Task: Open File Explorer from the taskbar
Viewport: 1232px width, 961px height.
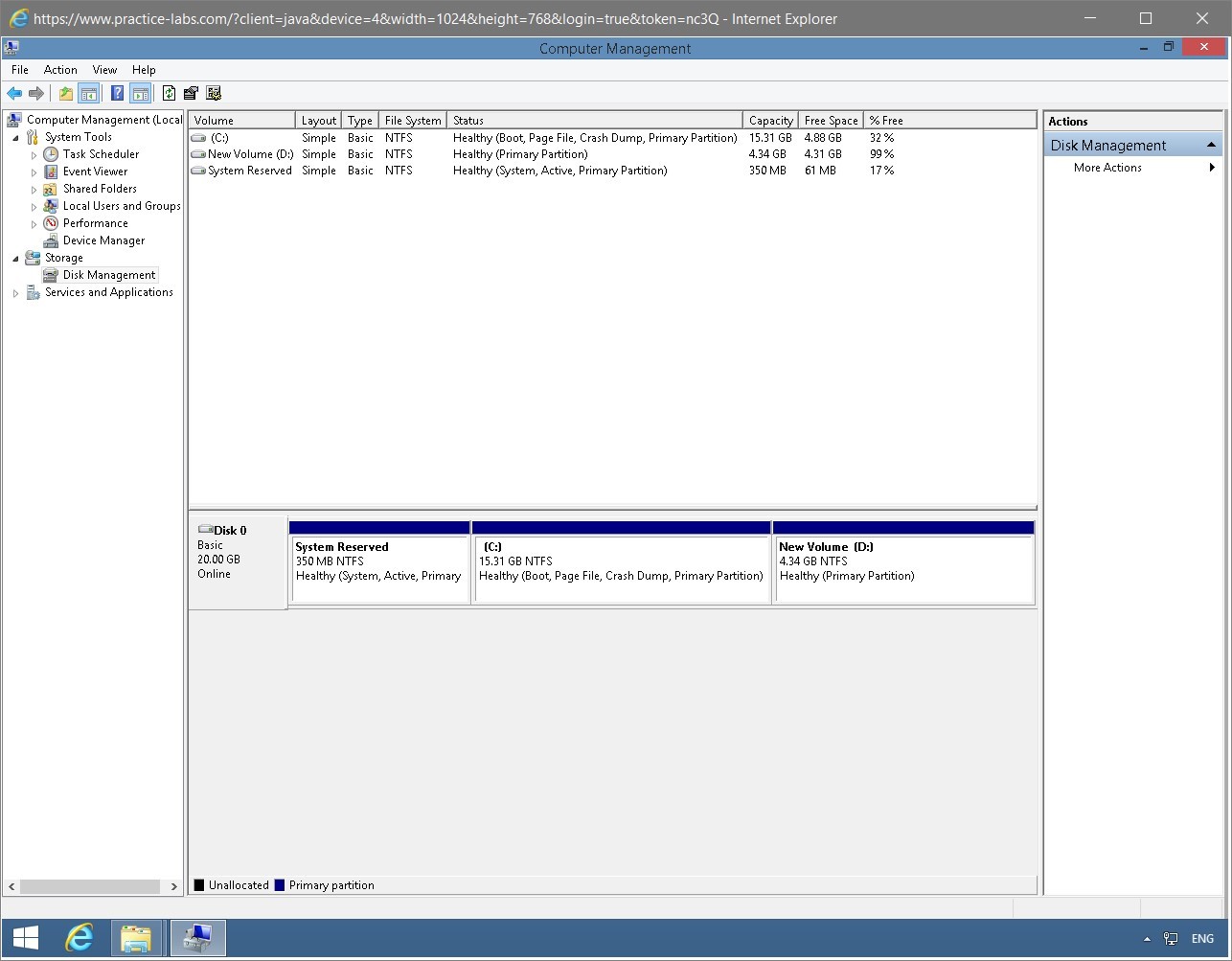Action: tap(137, 937)
